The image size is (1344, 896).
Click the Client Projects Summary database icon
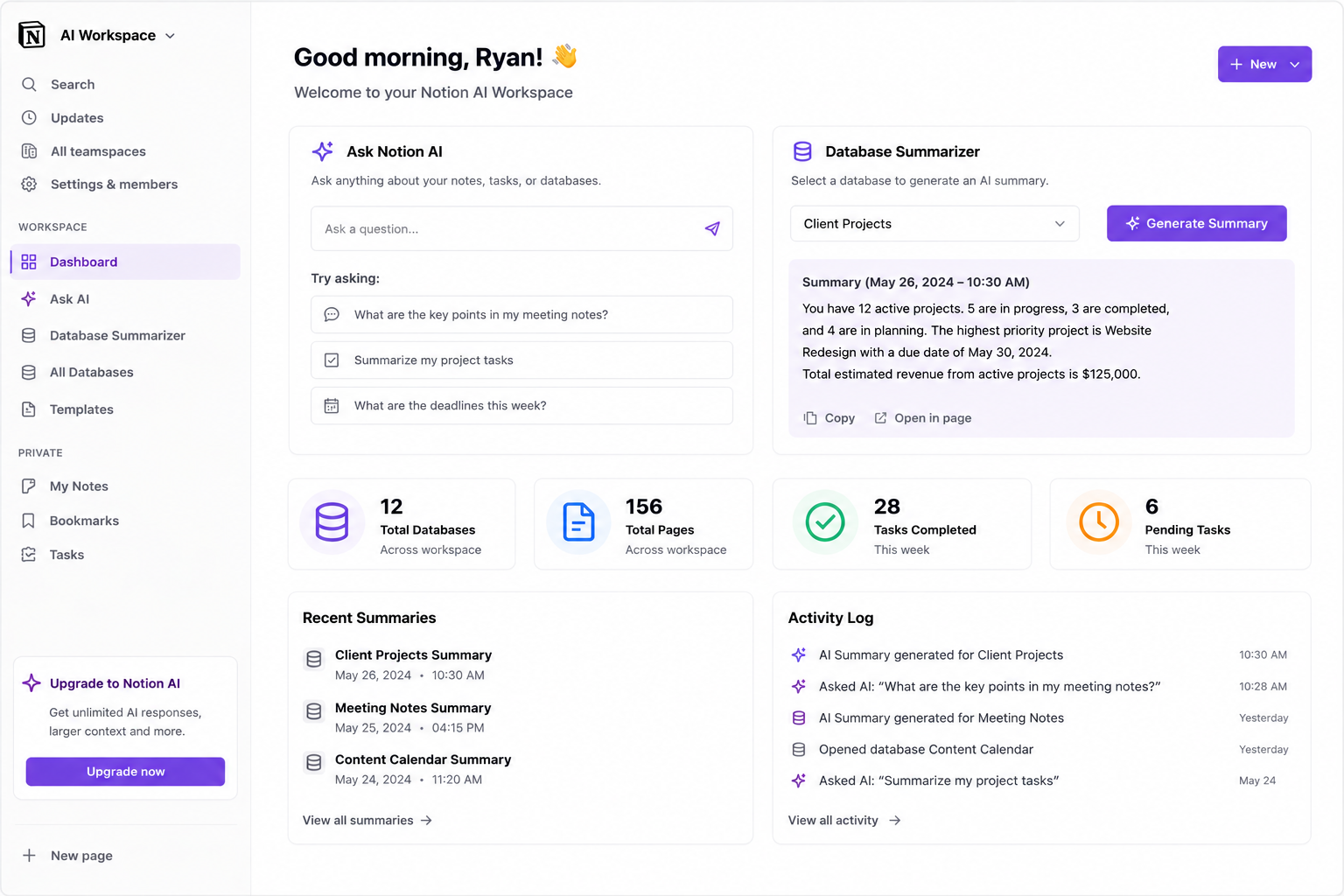tap(314, 660)
